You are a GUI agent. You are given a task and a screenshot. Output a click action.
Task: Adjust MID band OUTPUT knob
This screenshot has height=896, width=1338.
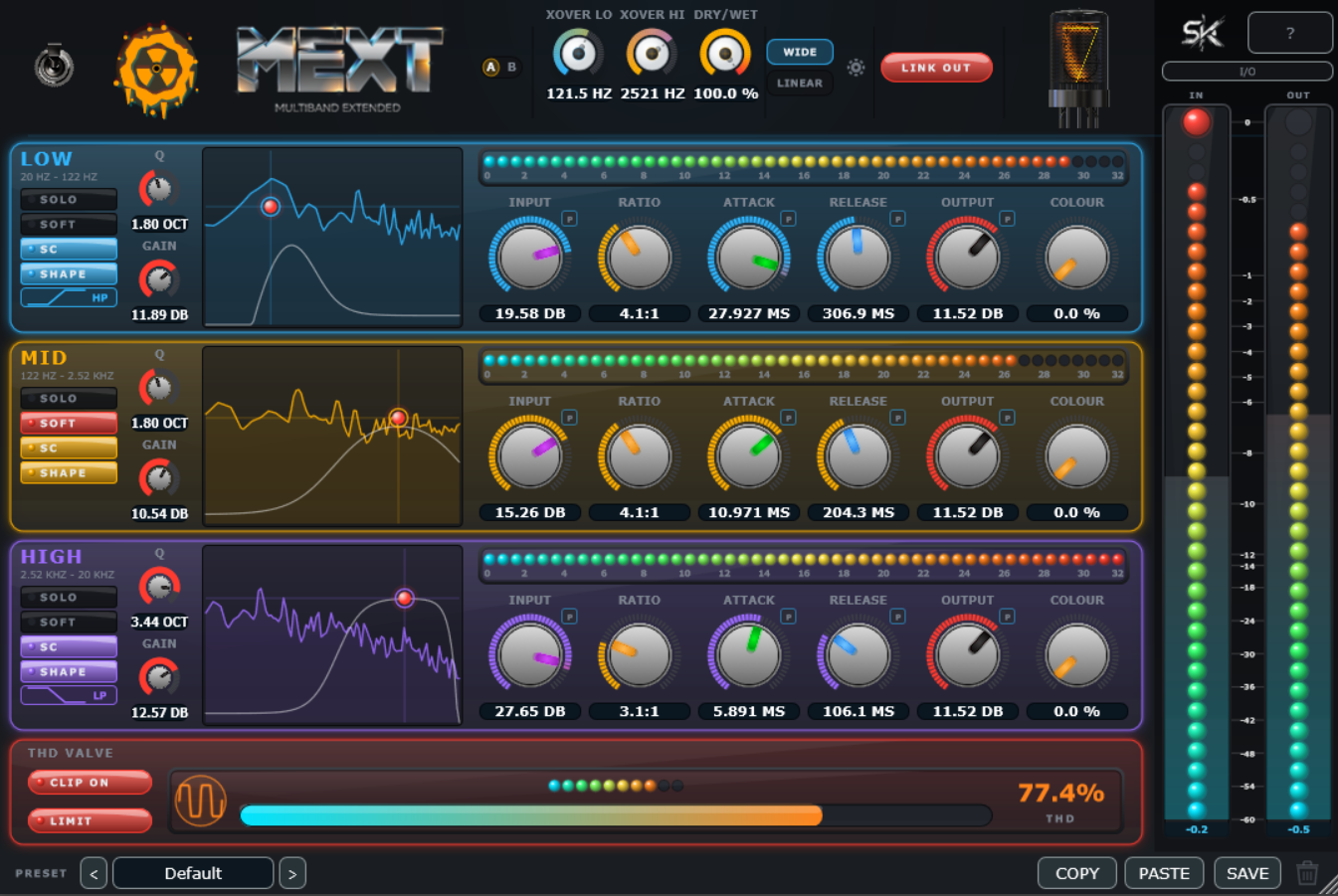[x=968, y=455]
